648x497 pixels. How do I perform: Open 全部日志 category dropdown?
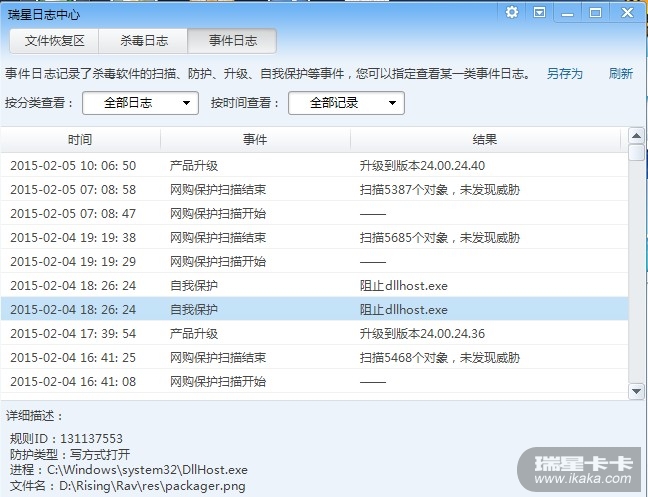pos(141,103)
